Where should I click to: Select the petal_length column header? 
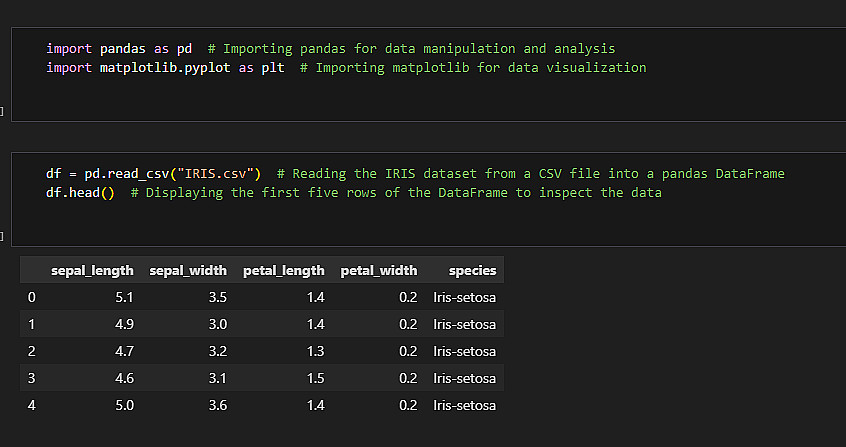click(284, 270)
